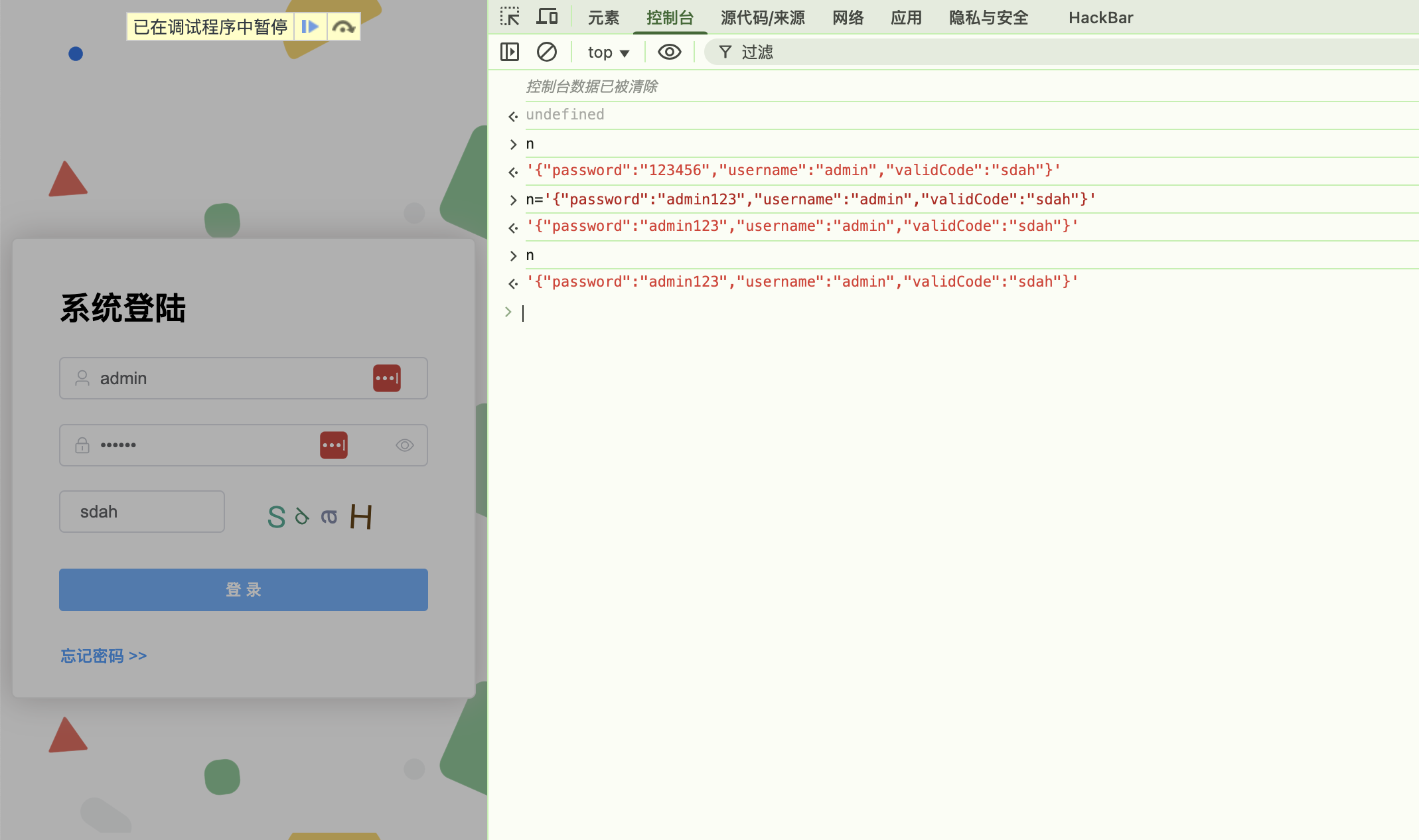
Task: Show the console sidebar panel icon
Action: 510,52
